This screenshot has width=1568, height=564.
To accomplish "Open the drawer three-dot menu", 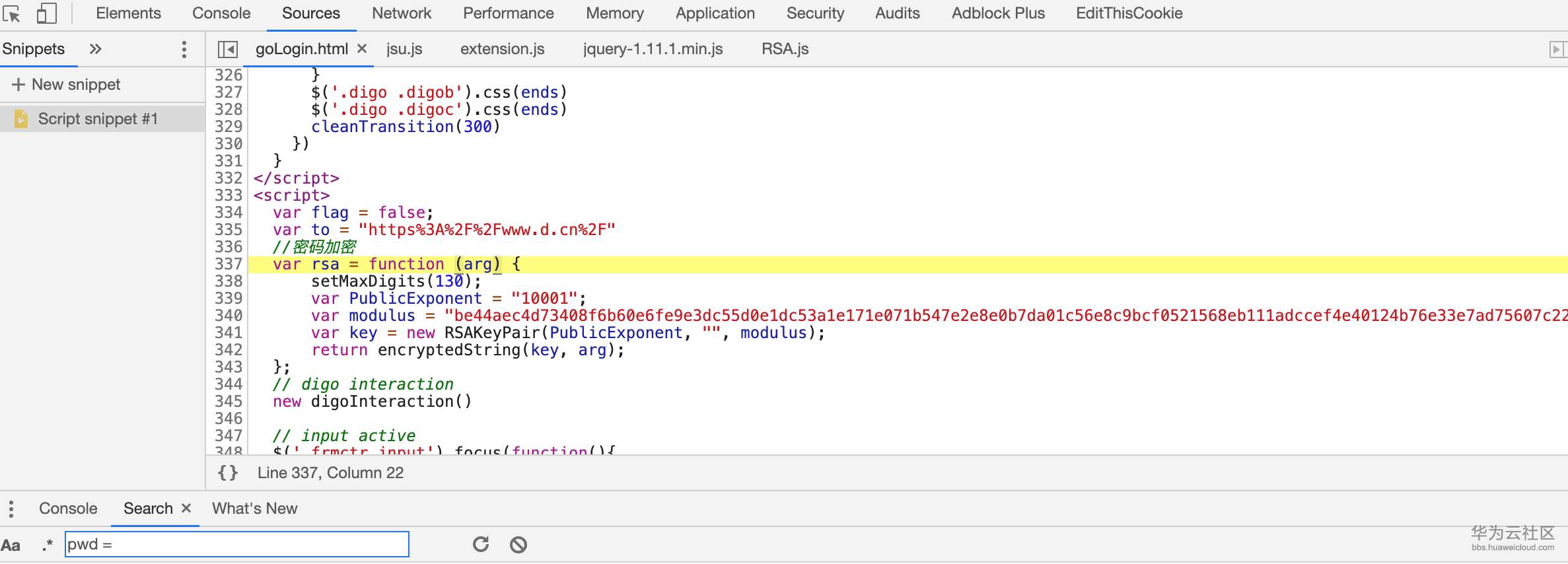I will coord(11,509).
